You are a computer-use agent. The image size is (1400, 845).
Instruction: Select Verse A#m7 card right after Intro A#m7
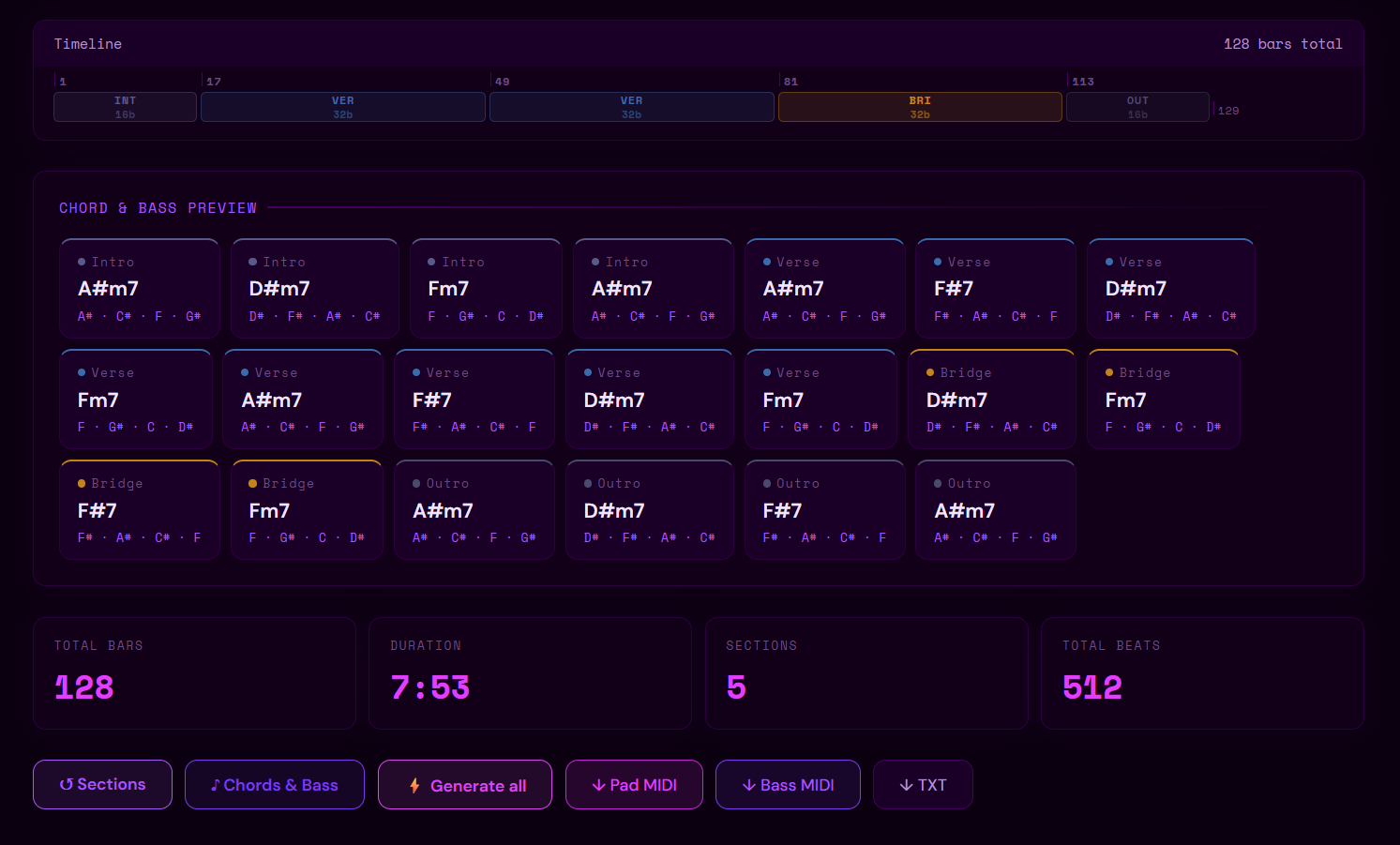pyautogui.click(x=825, y=289)
